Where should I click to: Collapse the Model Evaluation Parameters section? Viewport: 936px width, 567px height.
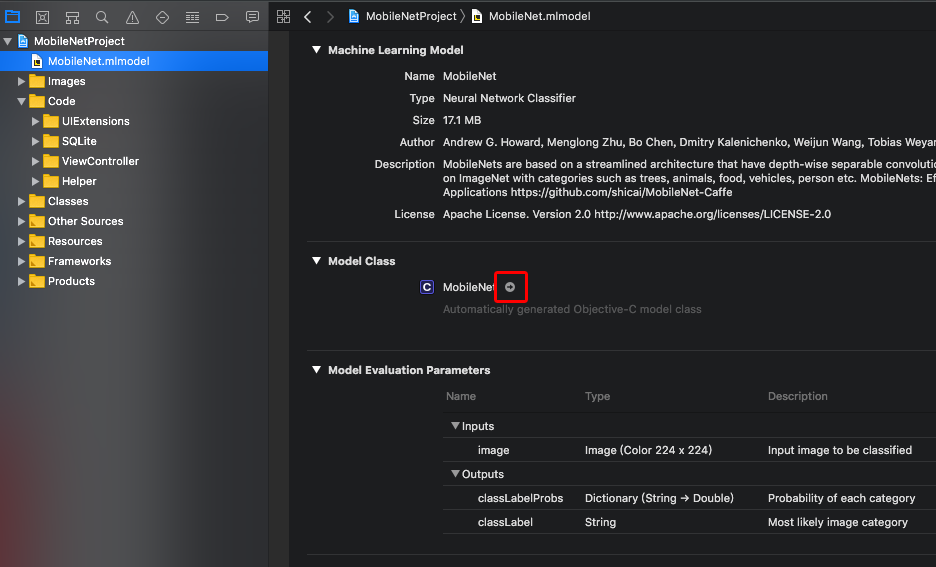(x=316, y=370)
